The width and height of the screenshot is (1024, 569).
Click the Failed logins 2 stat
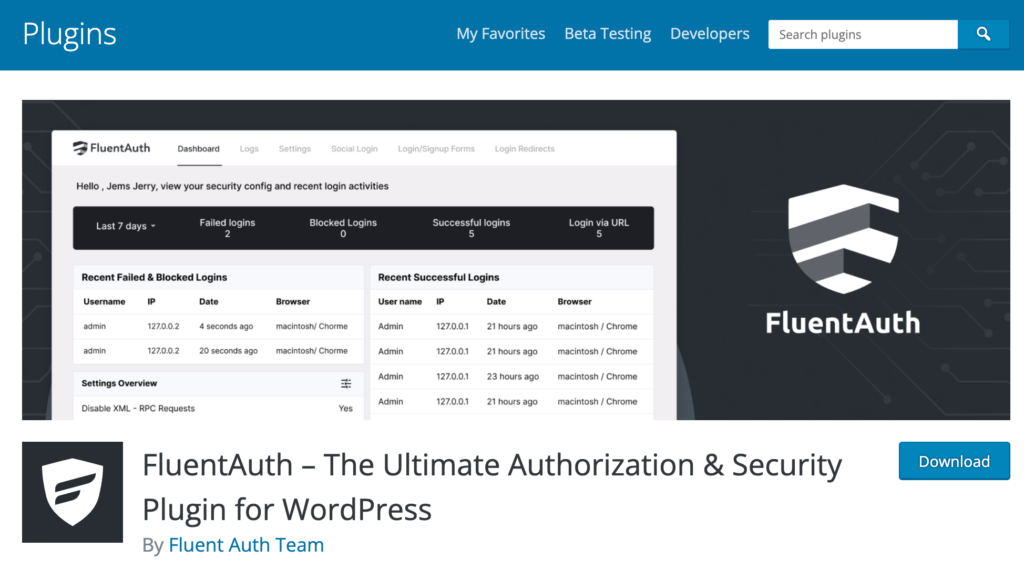click(227, 228)
